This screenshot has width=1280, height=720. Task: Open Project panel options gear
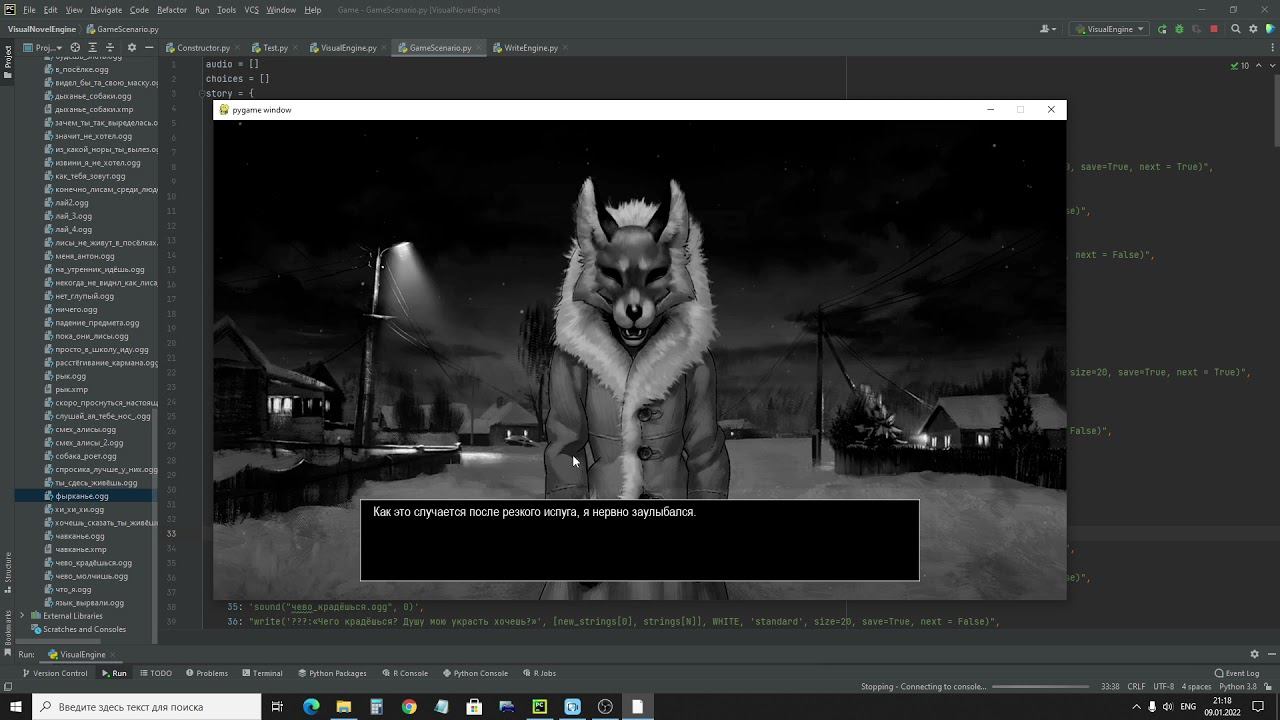(131, 48)
